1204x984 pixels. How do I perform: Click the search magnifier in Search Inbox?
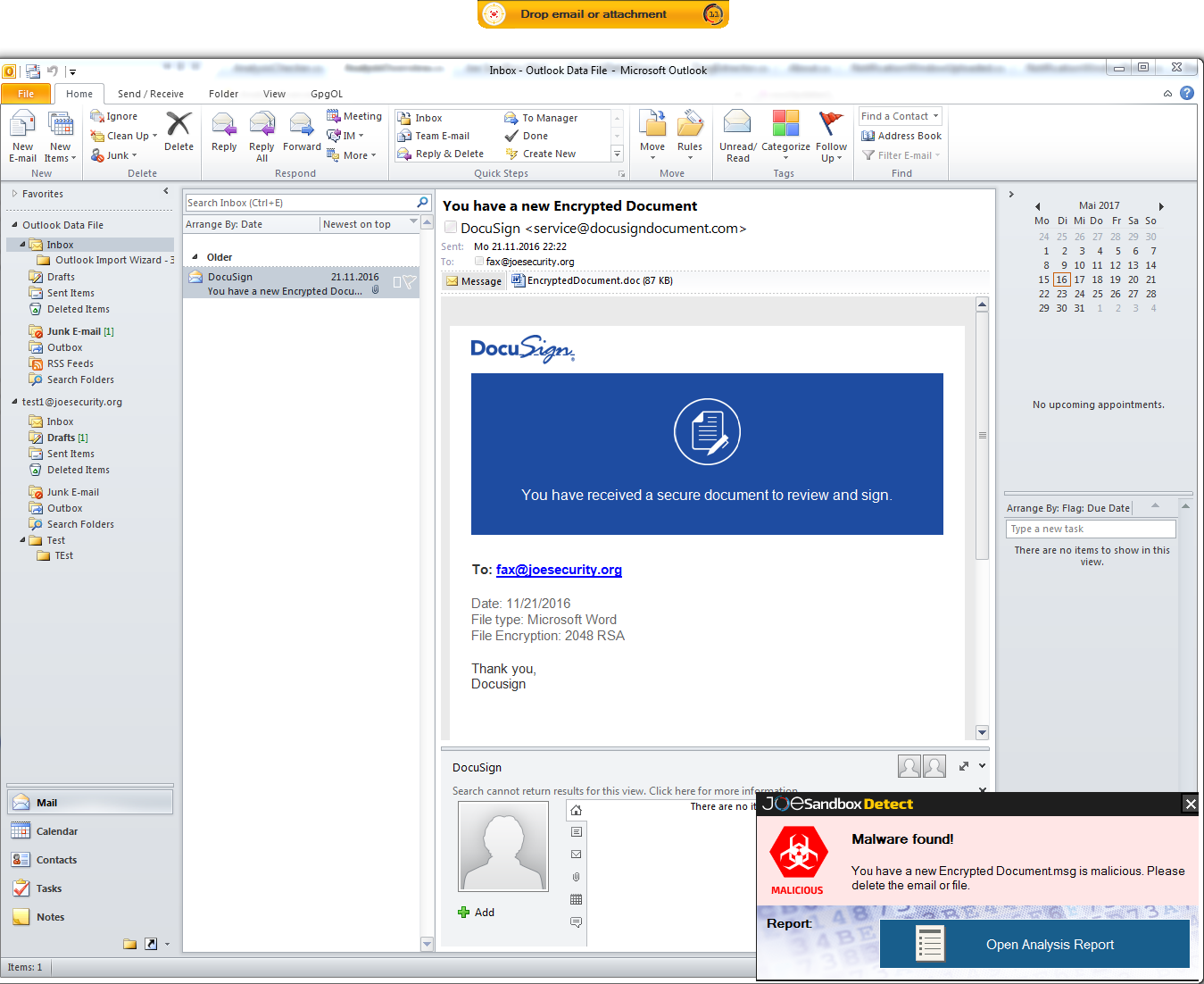422,203
